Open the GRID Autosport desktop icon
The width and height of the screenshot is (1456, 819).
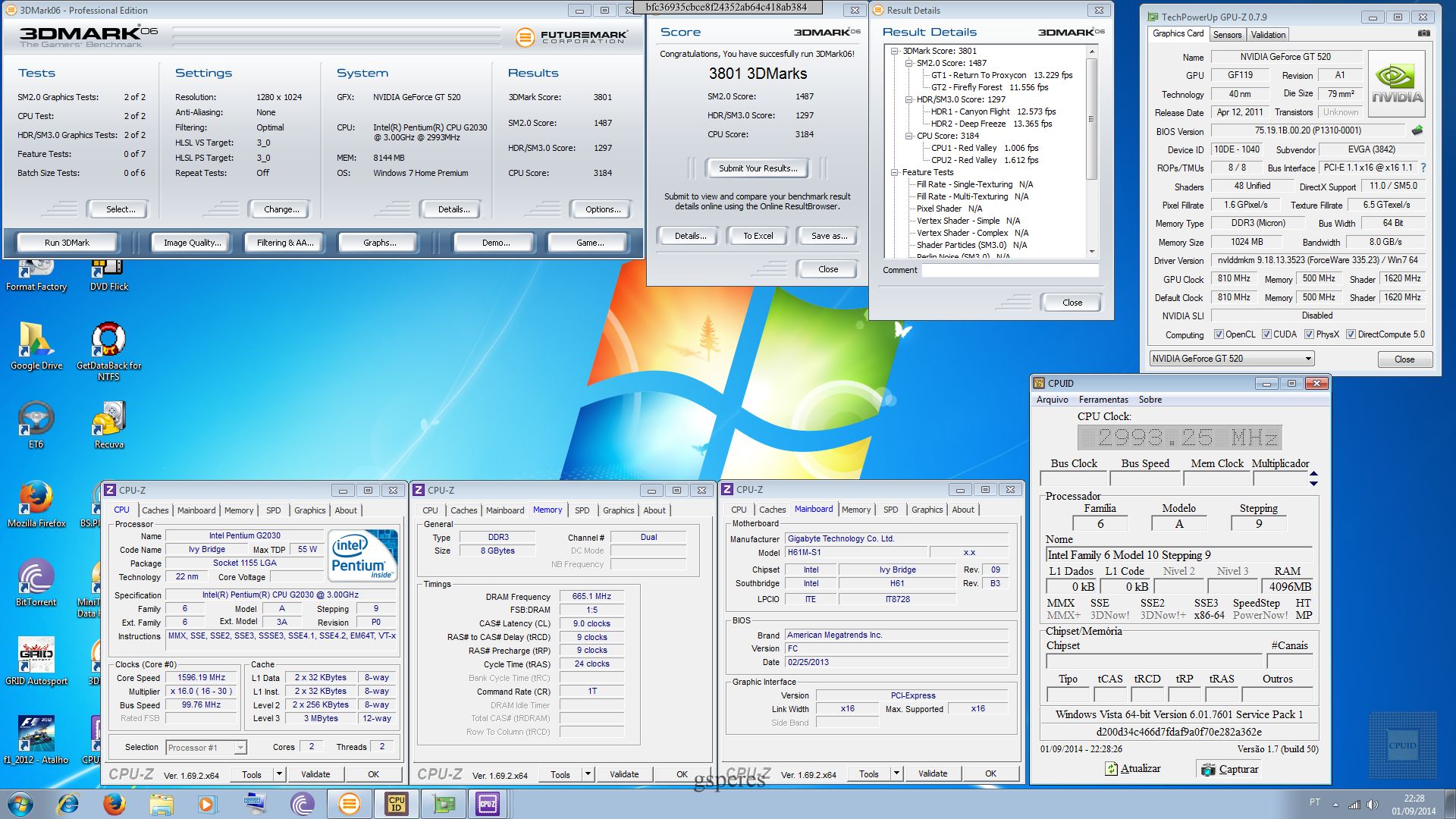(x=36, y=661)
